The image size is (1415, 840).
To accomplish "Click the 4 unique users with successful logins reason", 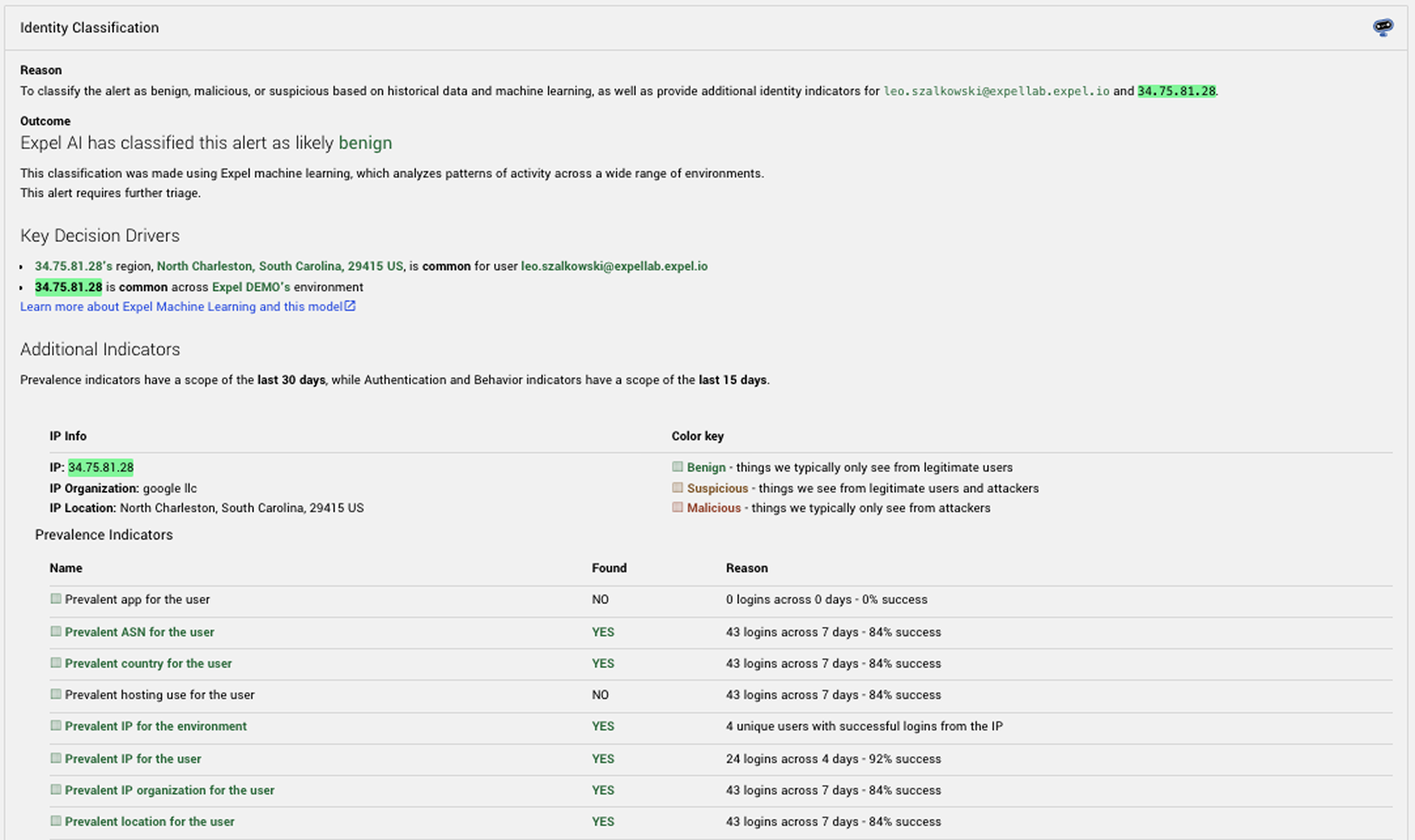I will pyautogui.click(x=864, y=726).
